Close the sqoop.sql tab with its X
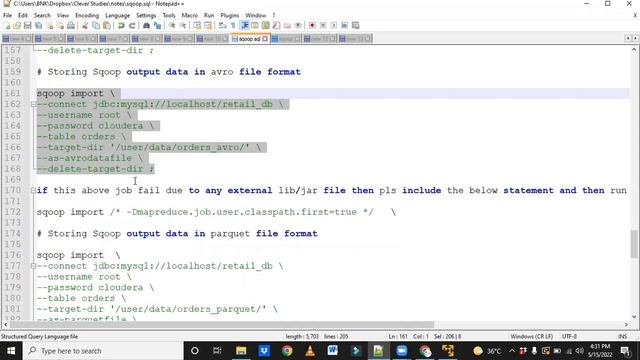Viewport: 640px width, 360px height. (265, 39)
